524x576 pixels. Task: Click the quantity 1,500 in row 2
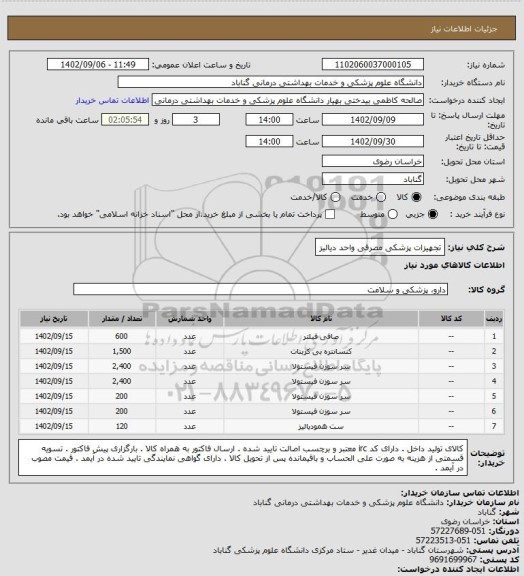coord(122,352)
